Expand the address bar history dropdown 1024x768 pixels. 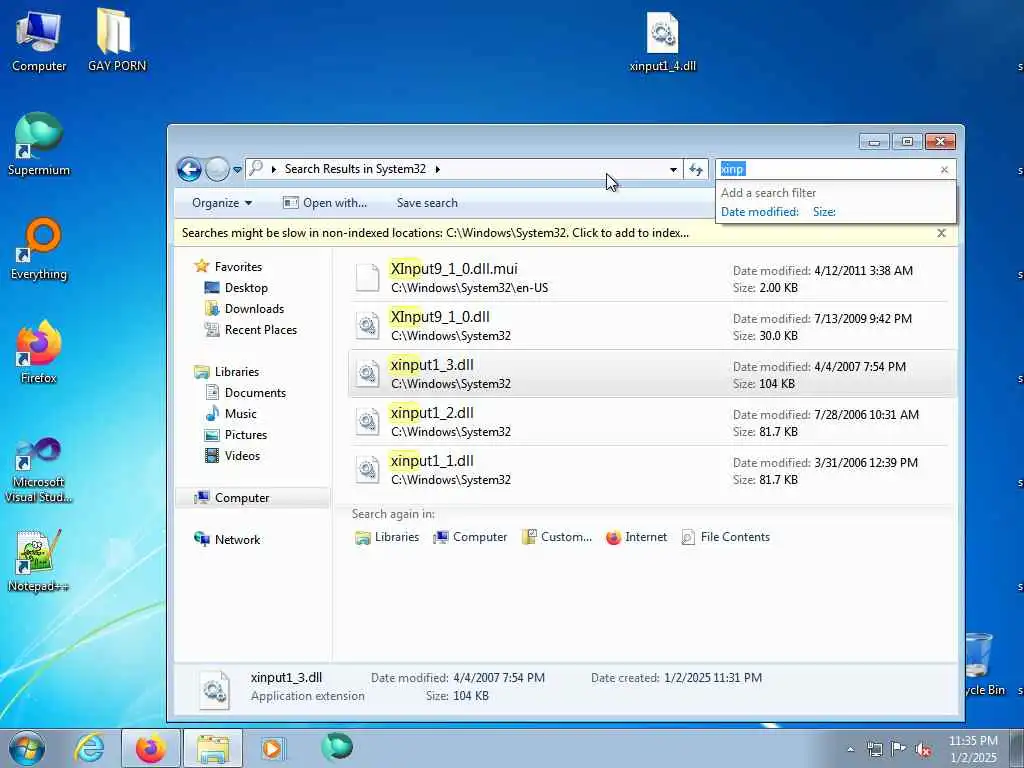pos(673,170)
